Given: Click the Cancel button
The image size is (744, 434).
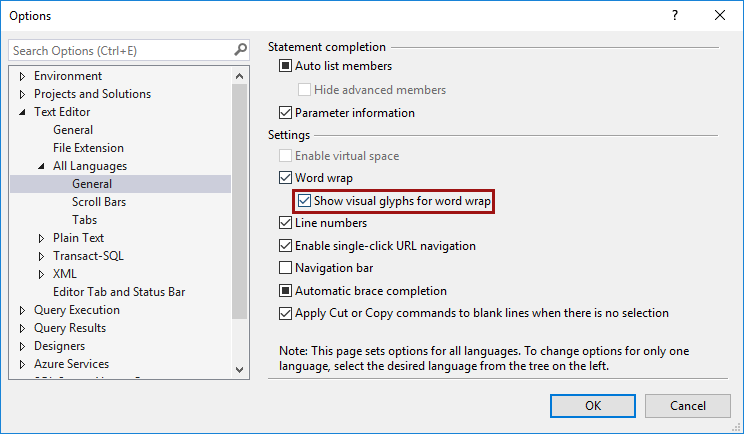Looking at the screenshot, I should tap(687, 405).
